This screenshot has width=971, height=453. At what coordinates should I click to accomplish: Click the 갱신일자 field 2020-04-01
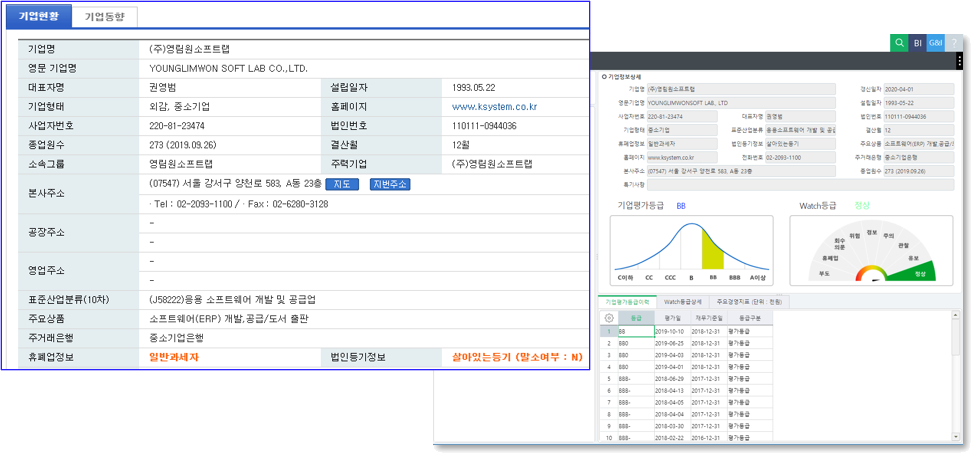[x=919, y=88]
